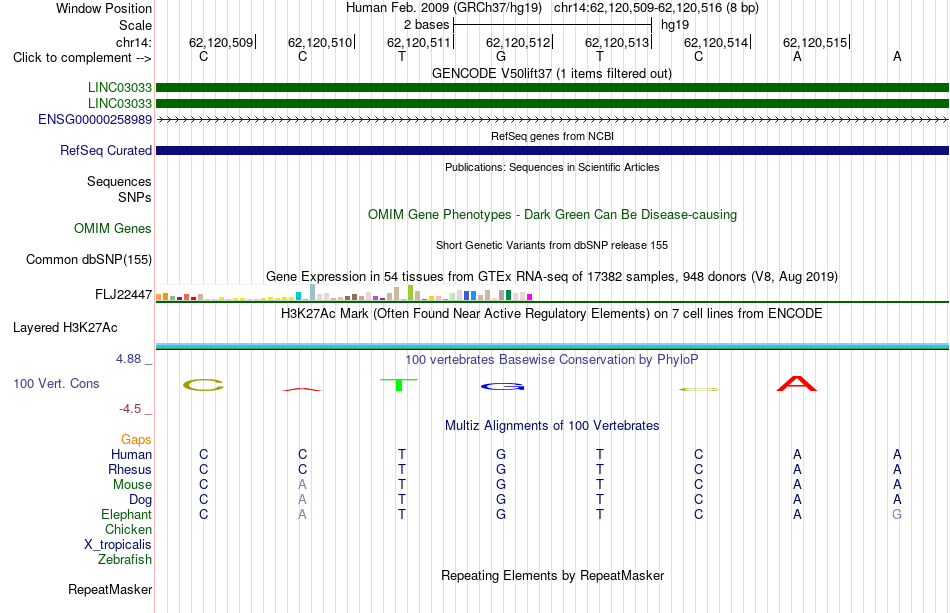Open the OMIM Gene Phenotypes track title
Screen dimensions: 950x613
(552, 214)
